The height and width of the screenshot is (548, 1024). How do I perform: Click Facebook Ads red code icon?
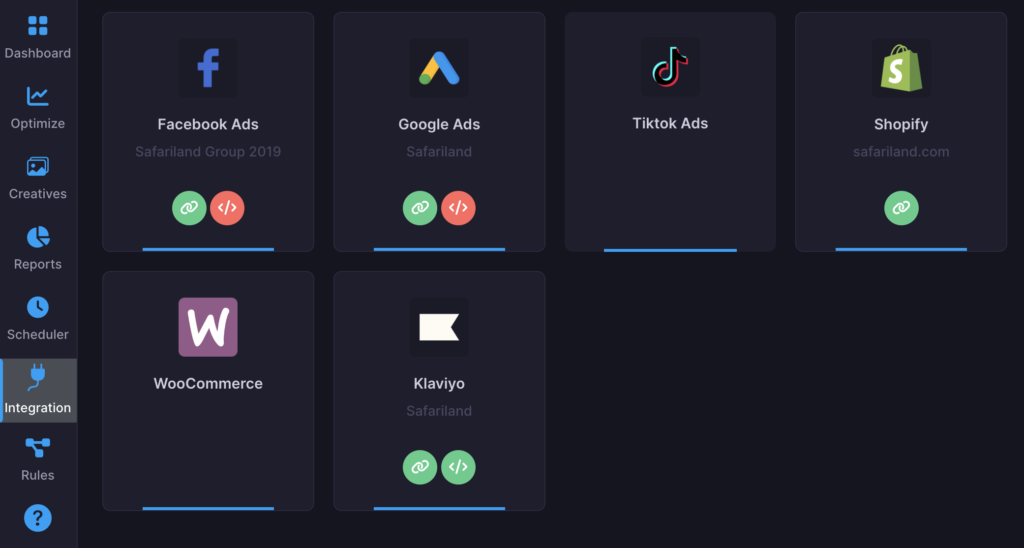[227, 208]
